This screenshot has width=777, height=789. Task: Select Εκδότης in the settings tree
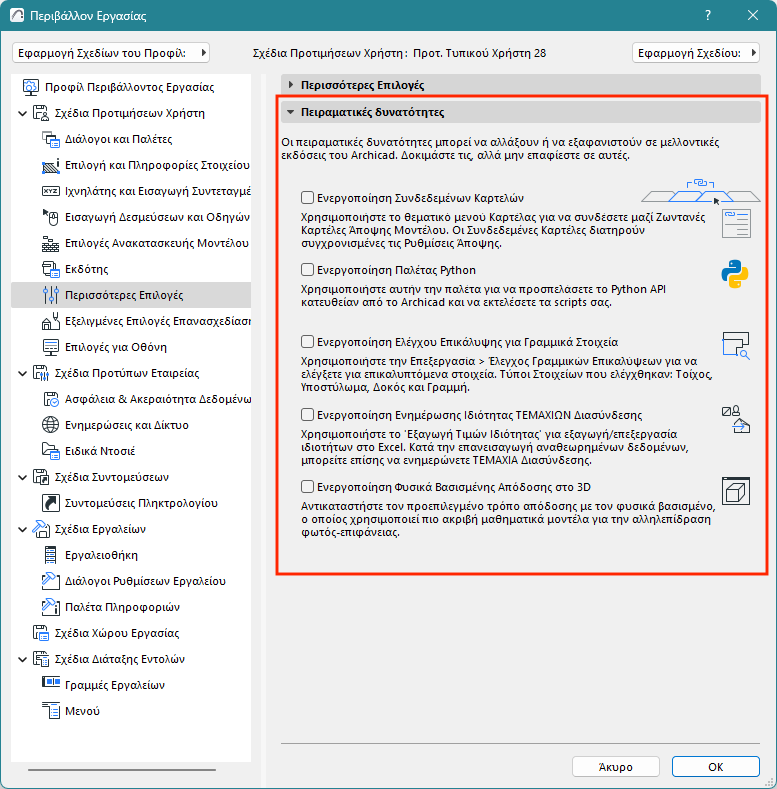tap(86, 269)
